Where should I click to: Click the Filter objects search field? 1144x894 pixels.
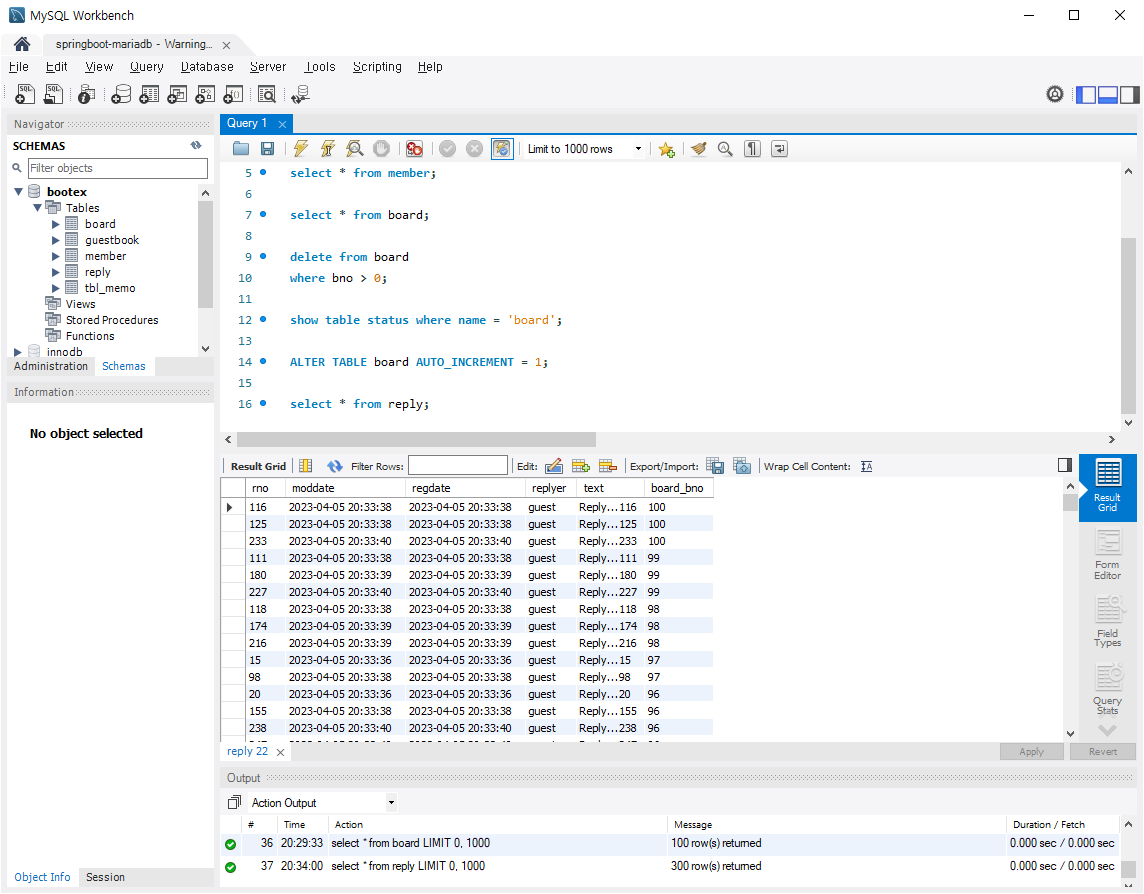(117, 168)
